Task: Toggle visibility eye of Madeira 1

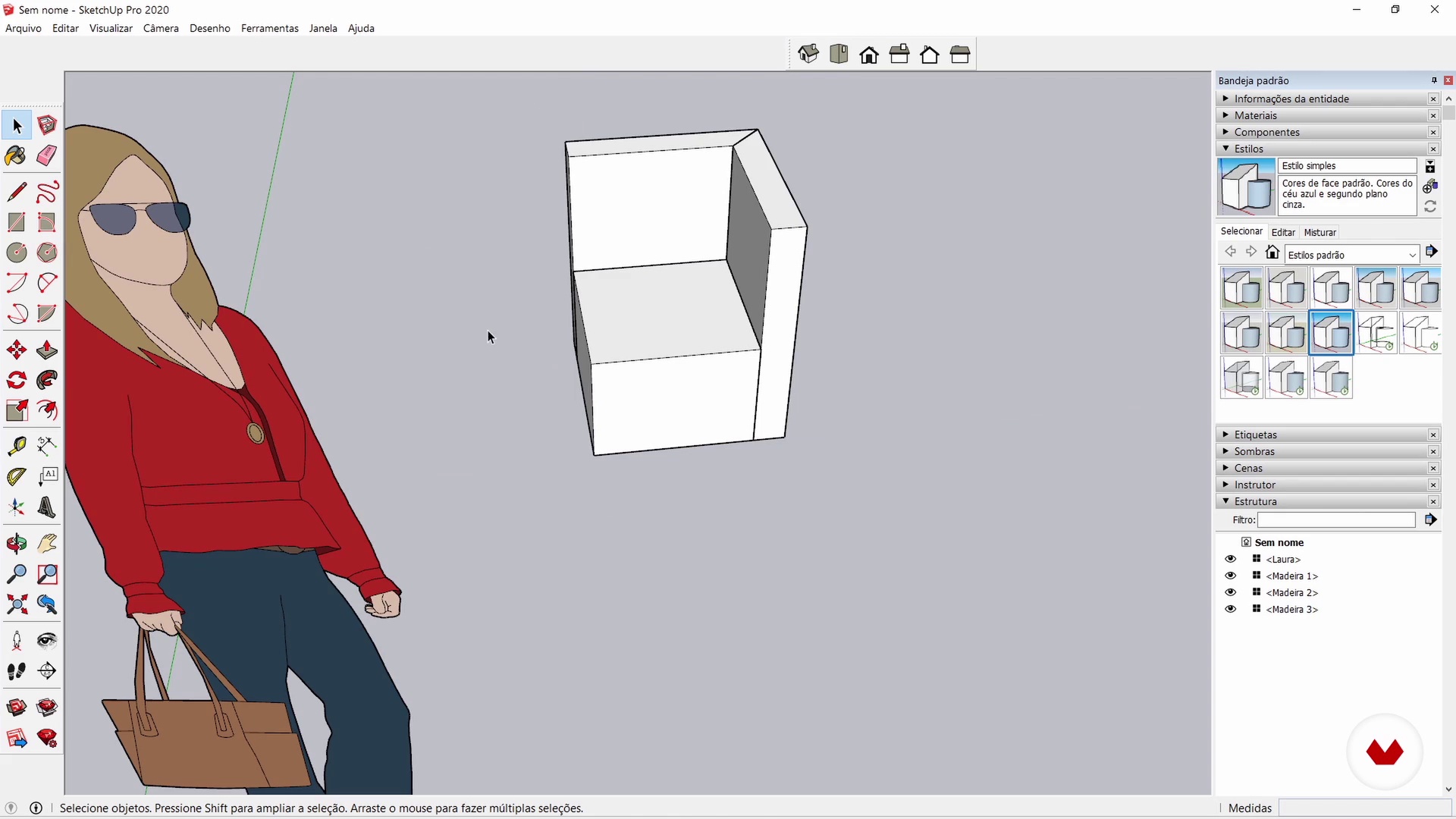Action: [1230, 576]
